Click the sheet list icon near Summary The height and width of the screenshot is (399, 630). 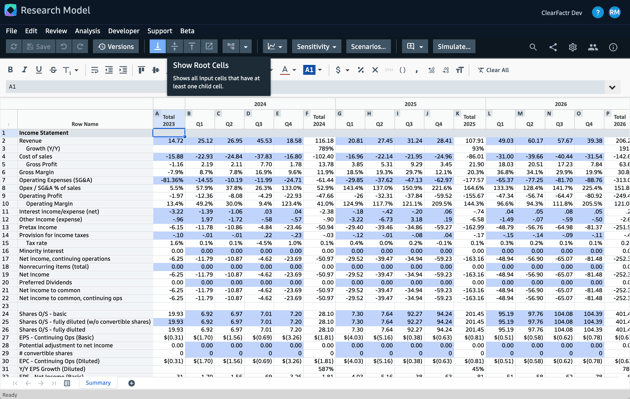tap(67, 383)
